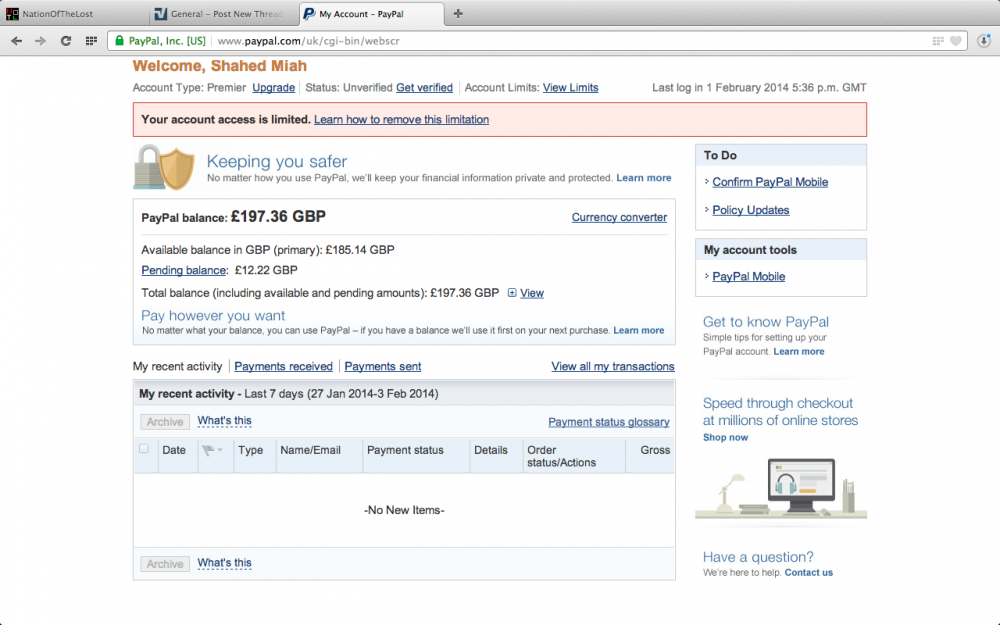
Task: View all my transactions
Action: pyautogui.click(x=612, y=366)
